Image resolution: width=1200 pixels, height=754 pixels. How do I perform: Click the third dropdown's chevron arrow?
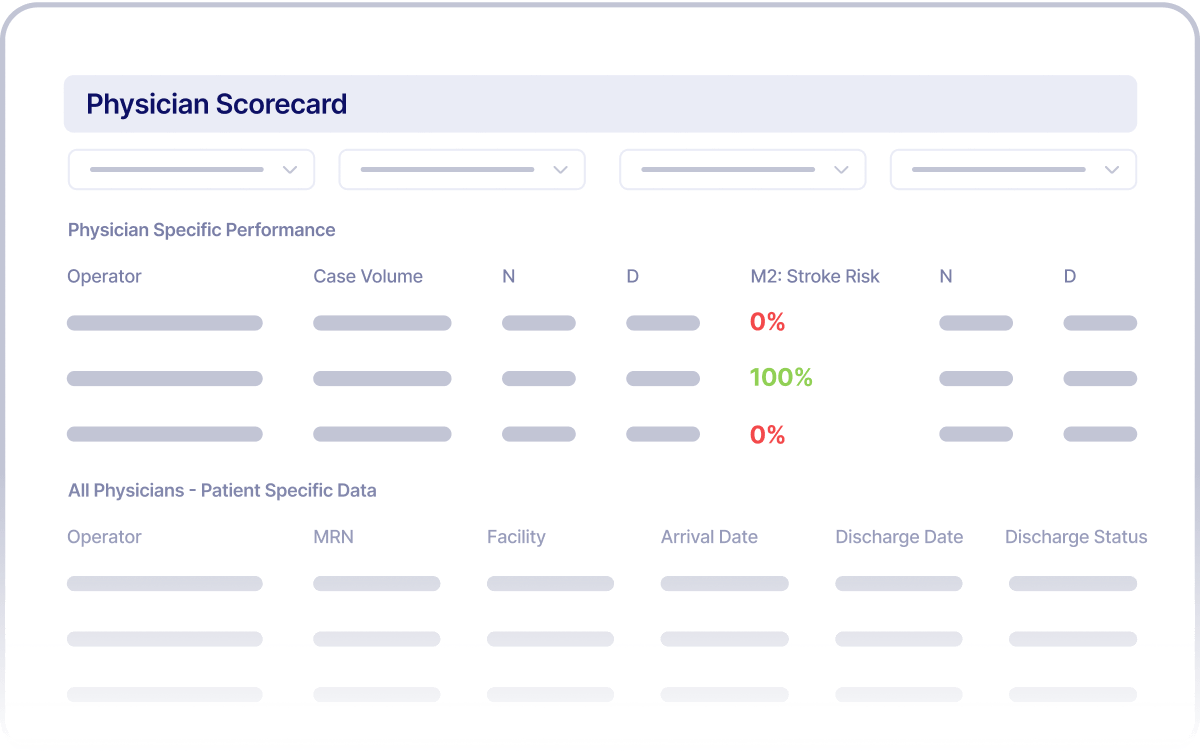tap(841, 169)
